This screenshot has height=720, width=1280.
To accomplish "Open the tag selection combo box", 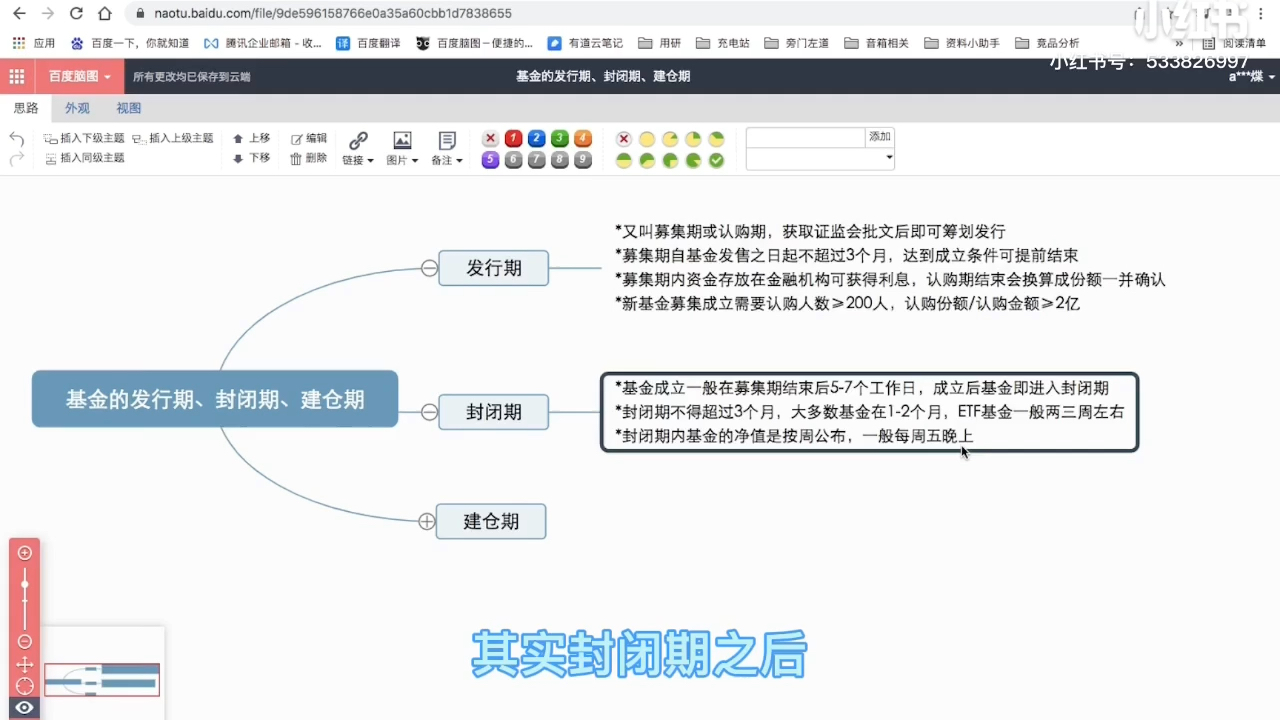I will 820,158.
